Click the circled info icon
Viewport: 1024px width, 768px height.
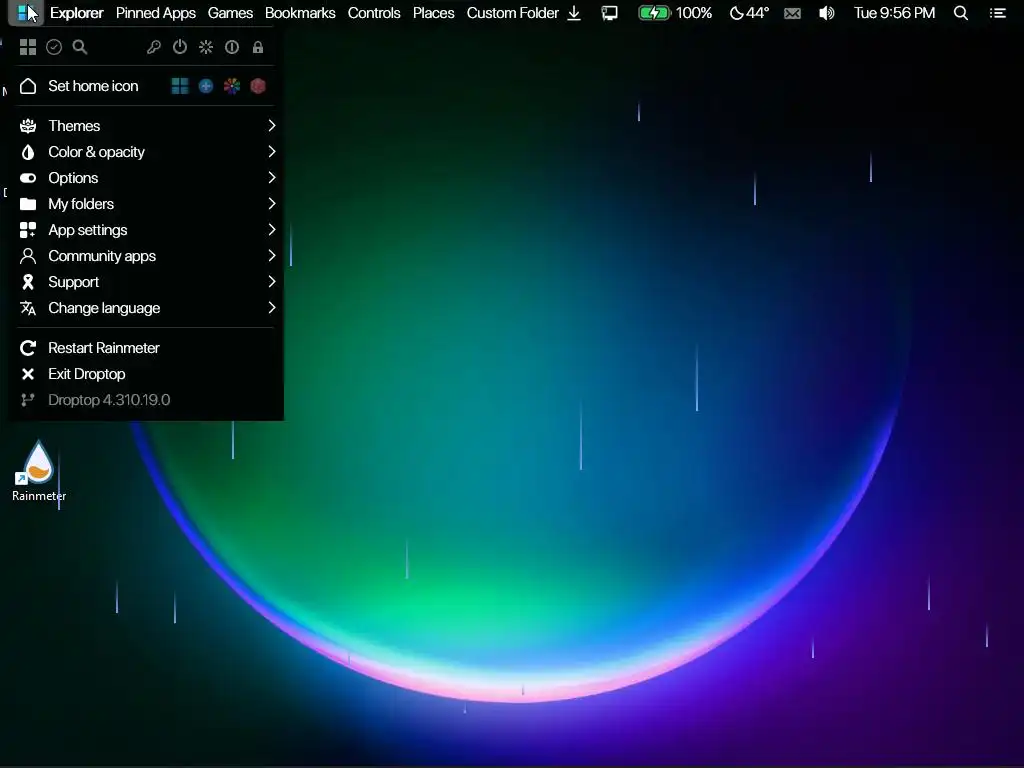[x=232, y=47]
